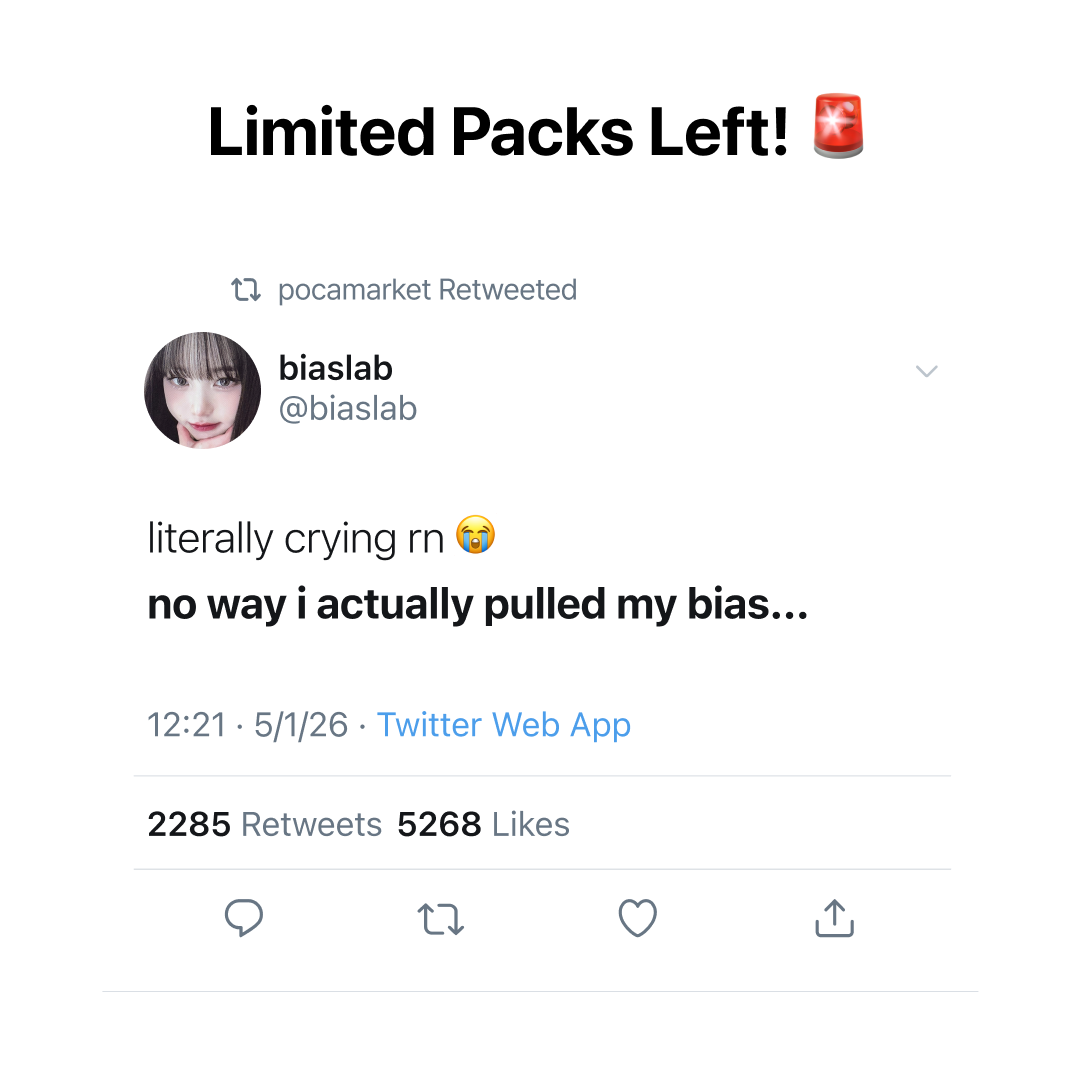
Task: View the 2285 Retweets list
Action: tap(264, 824)
